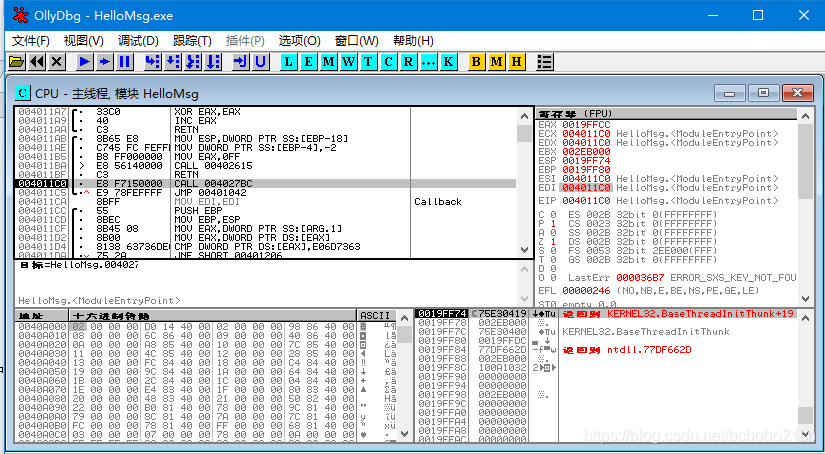Open Threads window with T button

click(x=368, y=62)
